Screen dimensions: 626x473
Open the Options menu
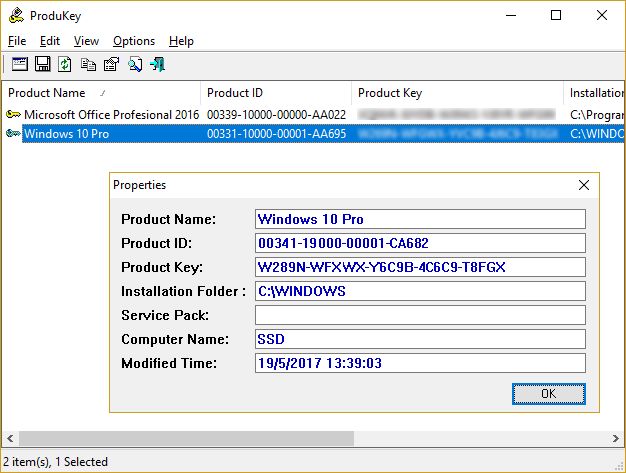[134, 41]
